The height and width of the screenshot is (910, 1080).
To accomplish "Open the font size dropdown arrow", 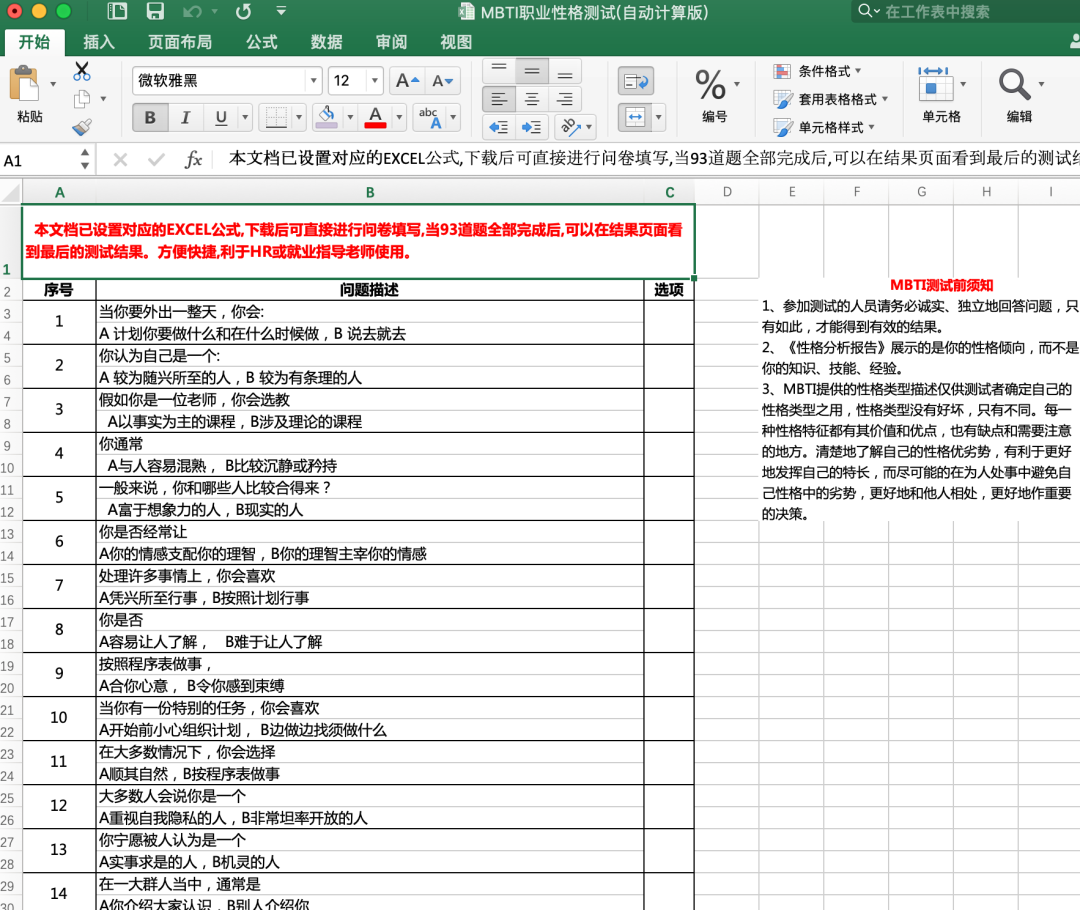I will point(375,81).
